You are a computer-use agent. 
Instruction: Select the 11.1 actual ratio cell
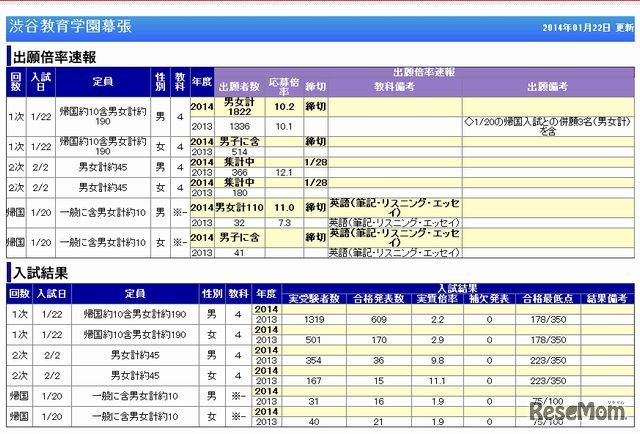[437, 381]
